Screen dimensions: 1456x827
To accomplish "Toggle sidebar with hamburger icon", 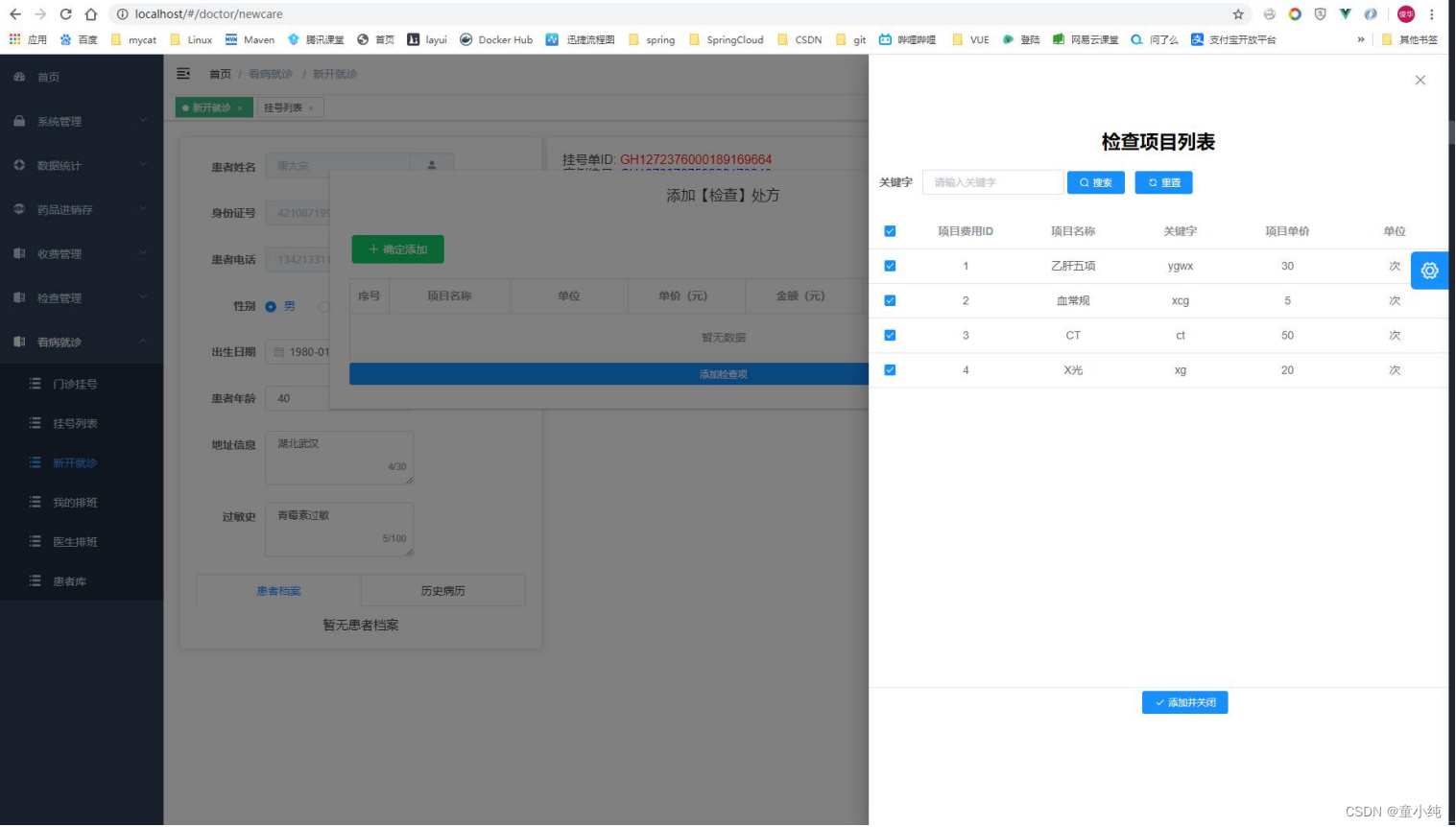I will 183,74.
